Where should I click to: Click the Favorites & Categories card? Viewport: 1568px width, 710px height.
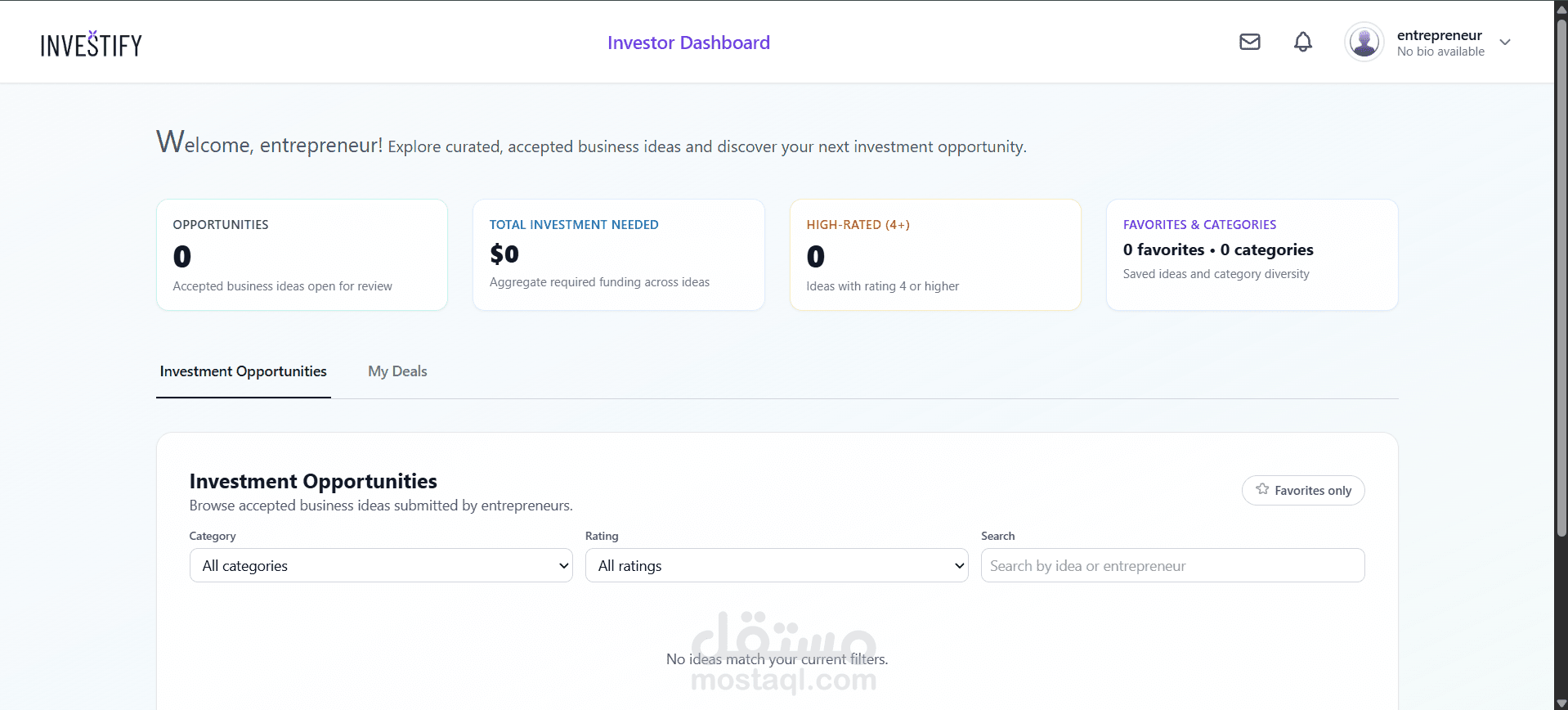[x=1252, y=254]
